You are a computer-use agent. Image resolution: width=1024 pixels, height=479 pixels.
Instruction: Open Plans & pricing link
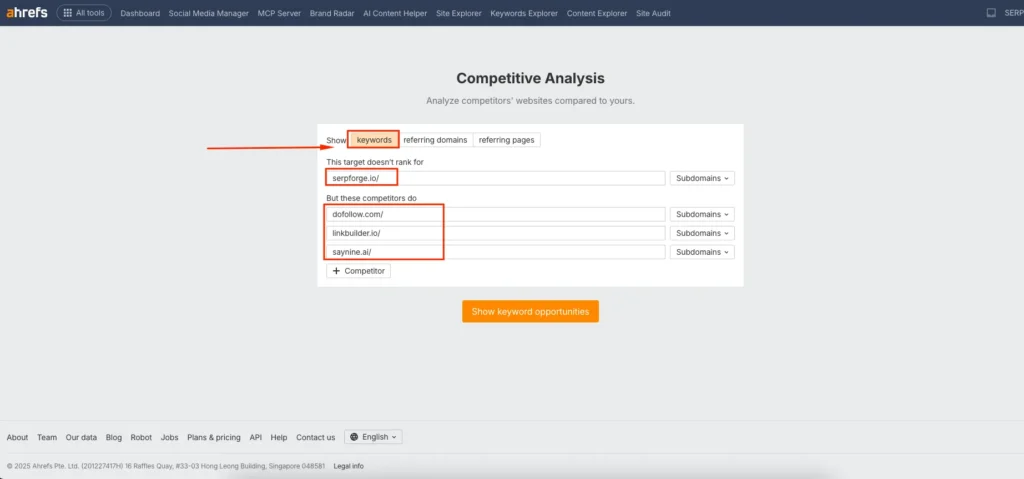214,437
